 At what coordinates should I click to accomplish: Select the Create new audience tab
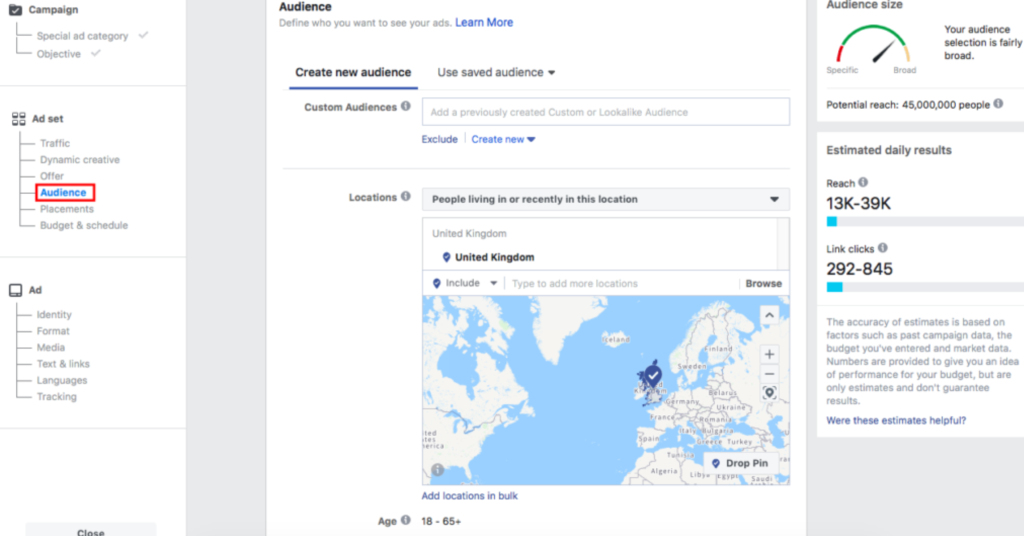pos(353,72)
